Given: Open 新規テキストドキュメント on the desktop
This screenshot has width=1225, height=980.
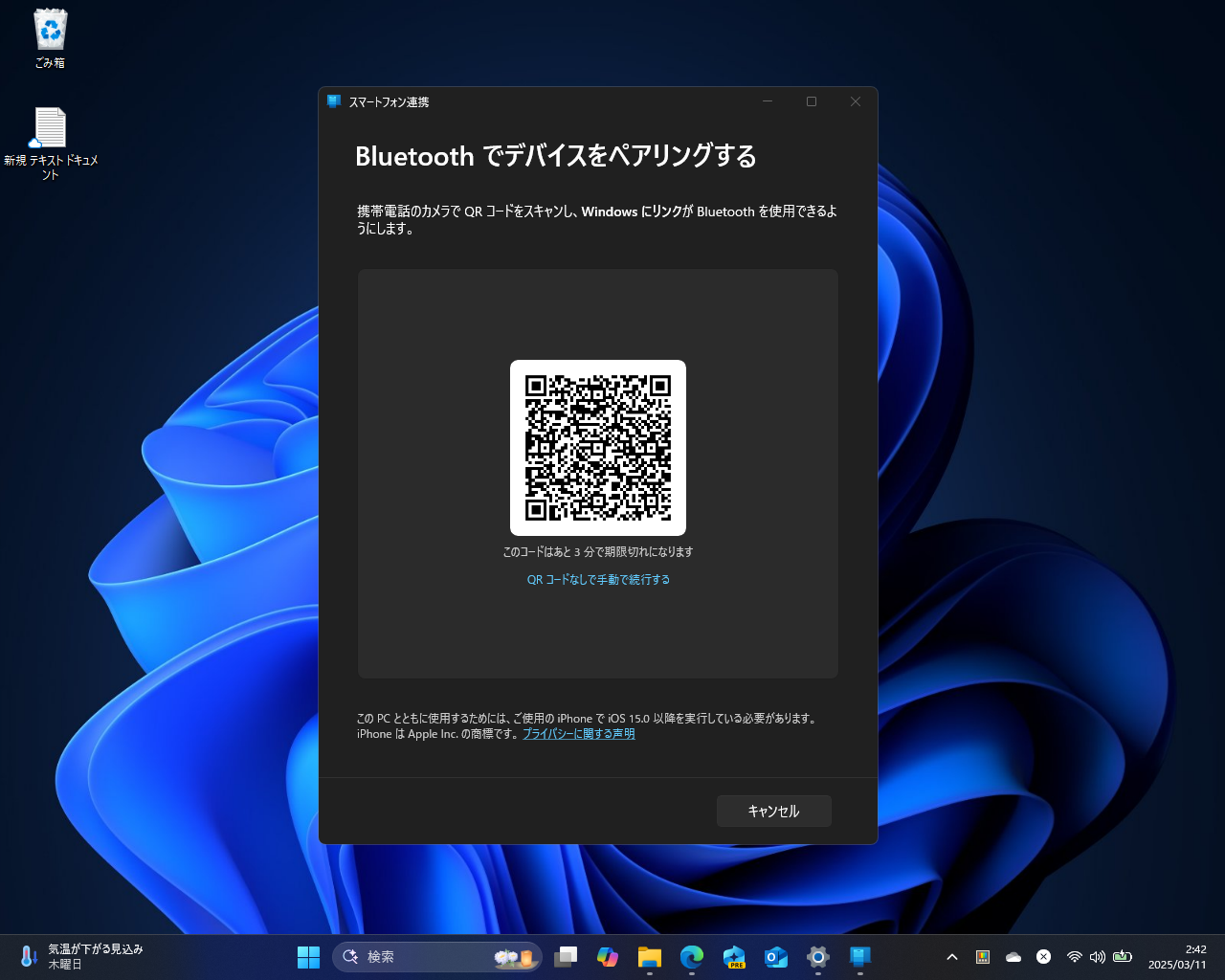Looking at the screenshot, I should (50, 126).
